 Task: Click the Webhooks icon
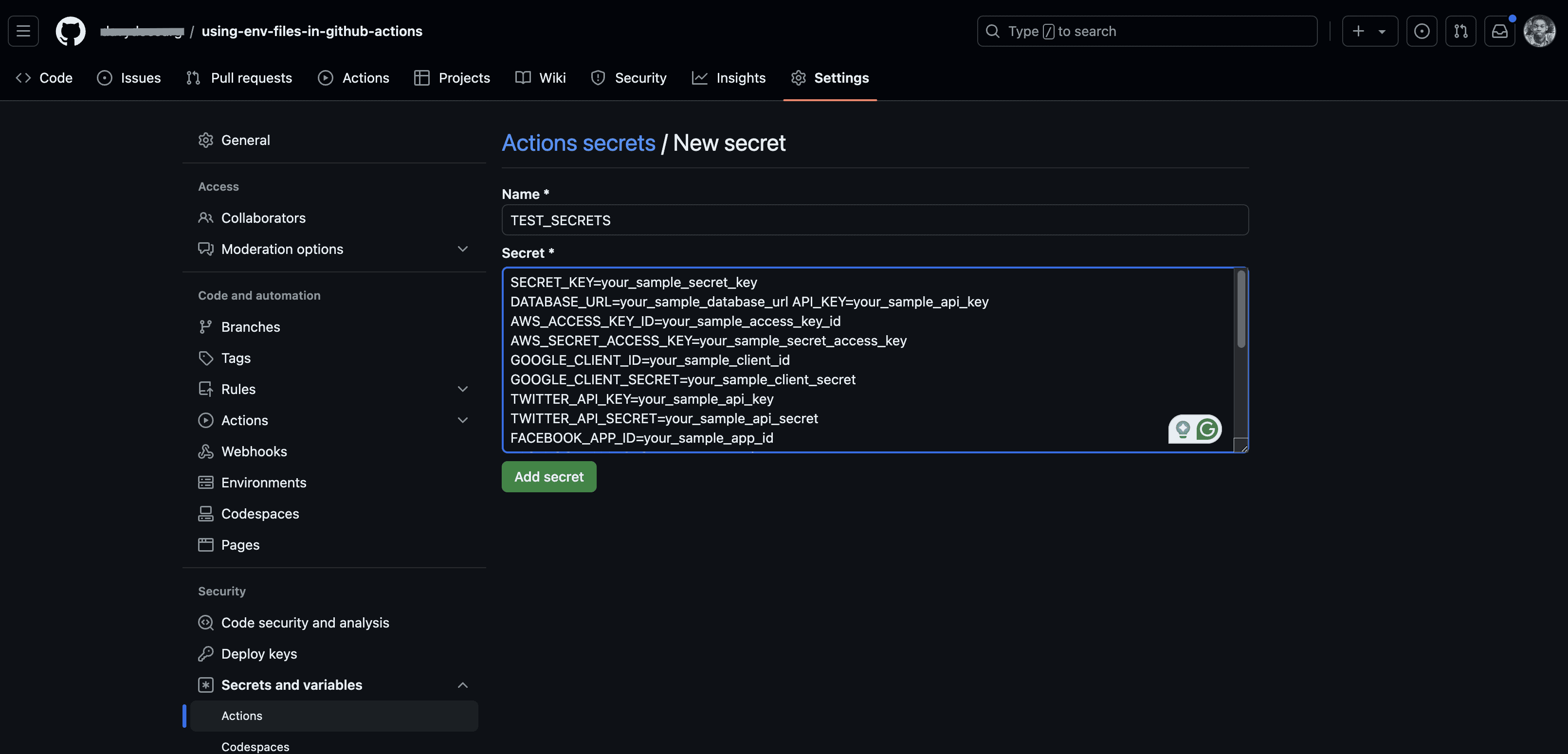click(x=206, y=451)
